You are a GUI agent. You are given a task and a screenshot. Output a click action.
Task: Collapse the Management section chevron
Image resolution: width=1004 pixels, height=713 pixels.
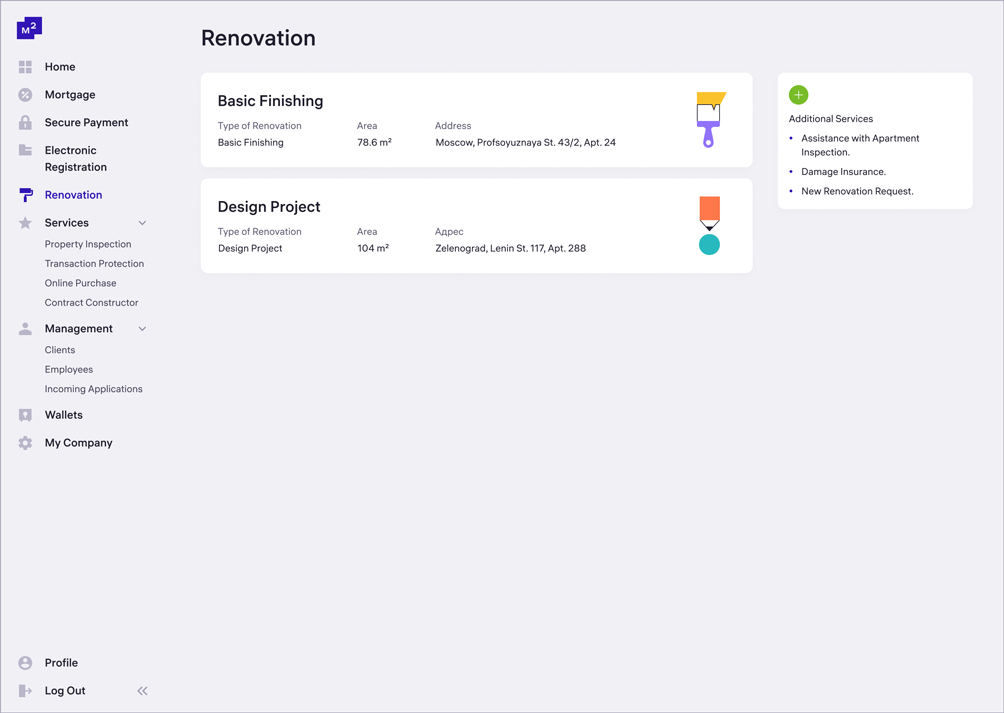click(142, 329)
